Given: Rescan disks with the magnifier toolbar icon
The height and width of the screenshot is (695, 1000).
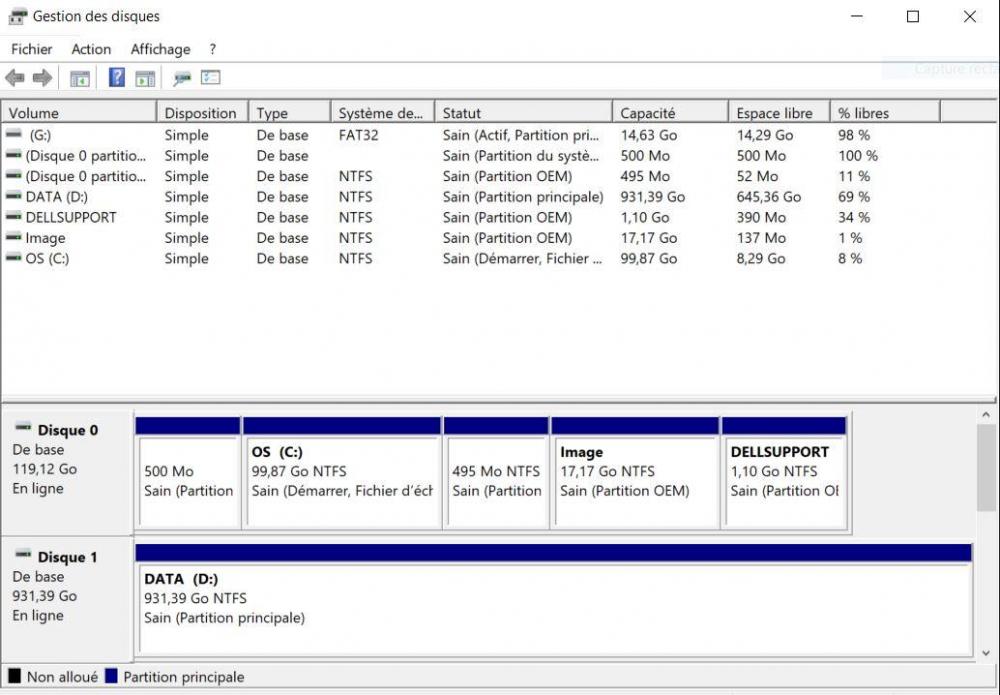Looking at the screenshot, I should tap(181, 78).
